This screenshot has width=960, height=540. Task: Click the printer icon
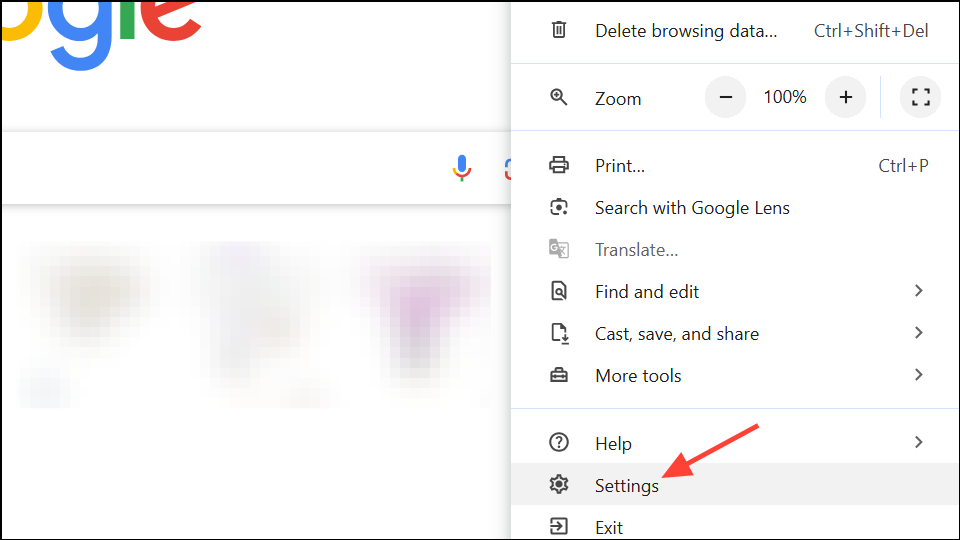coord(559,165)
